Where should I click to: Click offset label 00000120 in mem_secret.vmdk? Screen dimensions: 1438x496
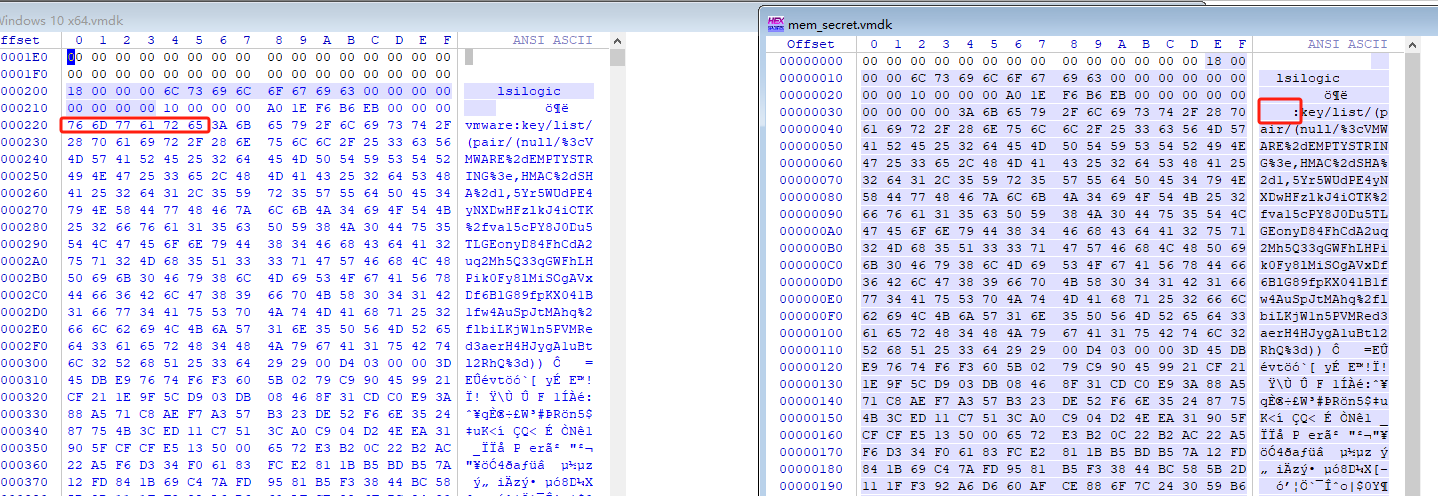click(x=811, y=367)
